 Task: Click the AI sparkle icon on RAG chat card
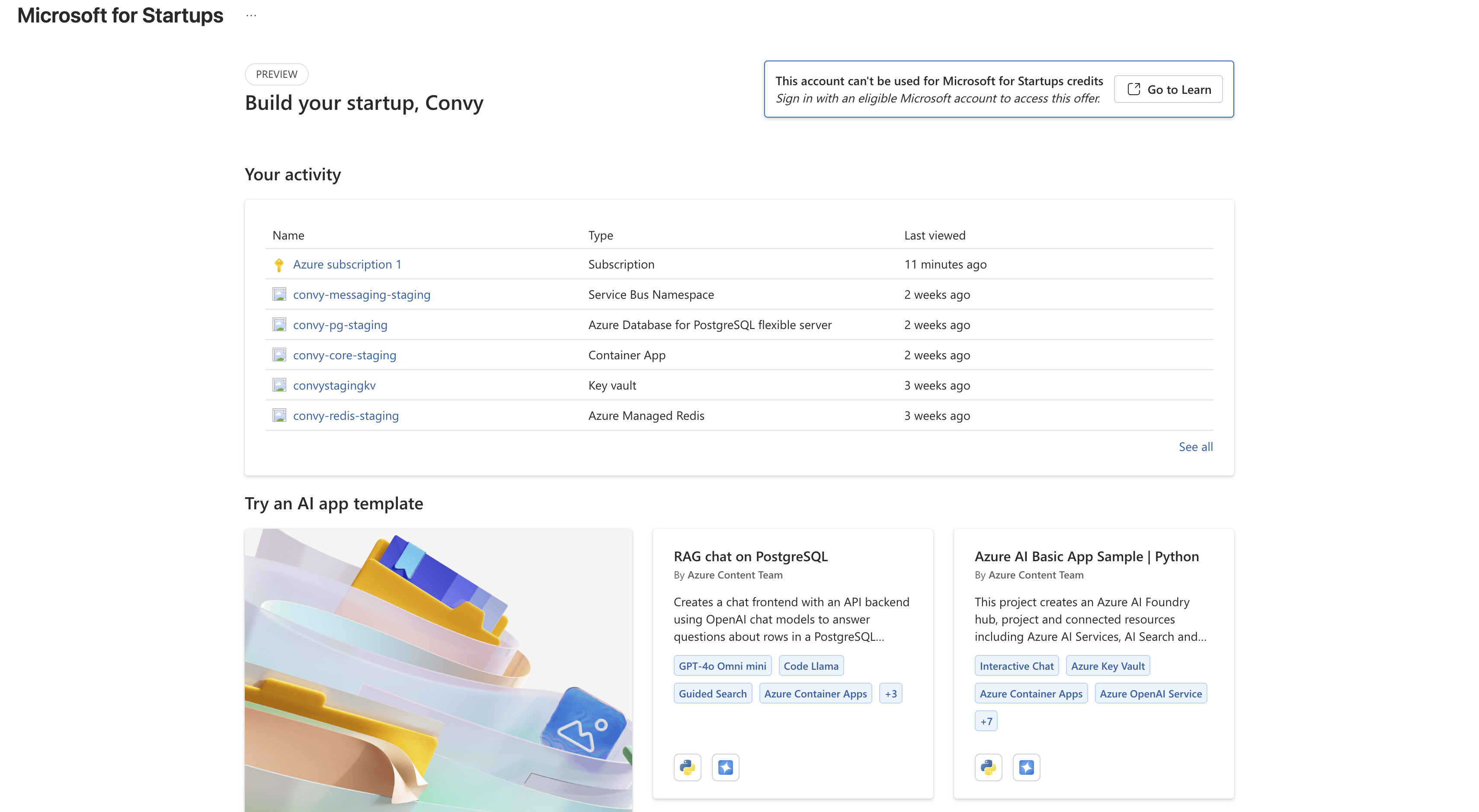725,767
